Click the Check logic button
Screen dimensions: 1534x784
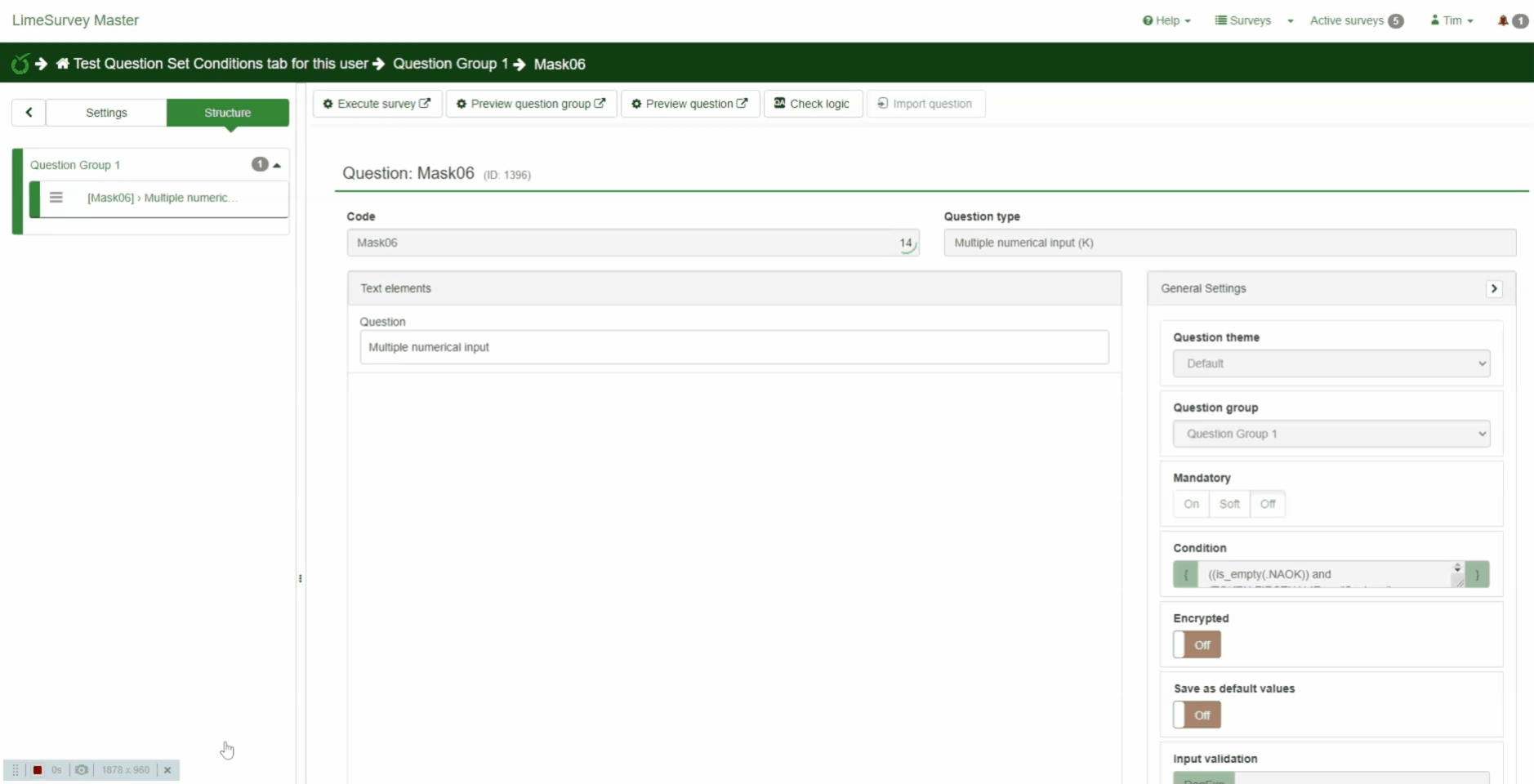pos(813,104)
